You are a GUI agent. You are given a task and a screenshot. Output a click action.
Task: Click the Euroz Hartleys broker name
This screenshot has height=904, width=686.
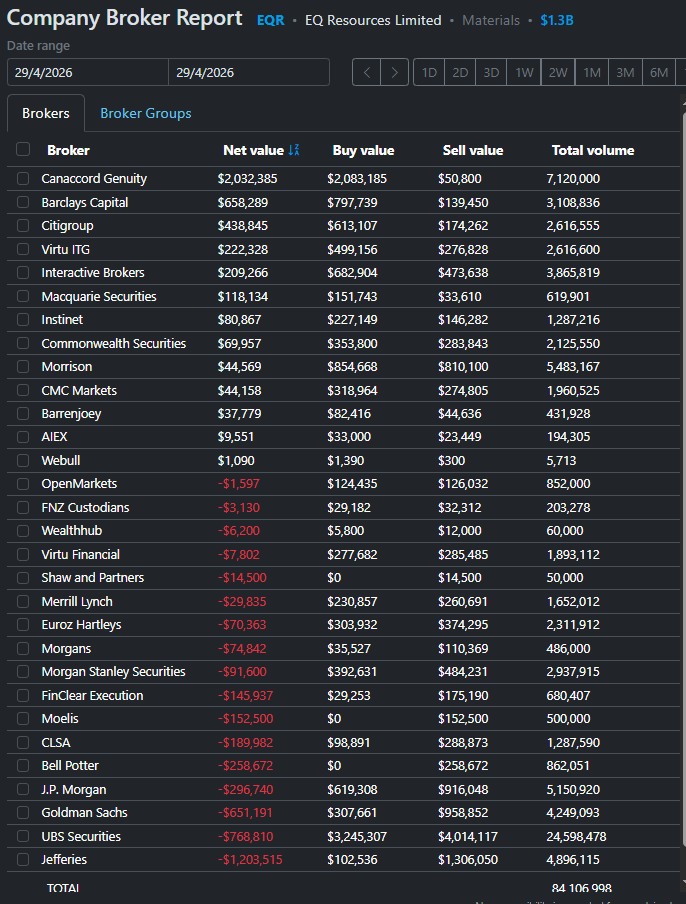point(81,625)
